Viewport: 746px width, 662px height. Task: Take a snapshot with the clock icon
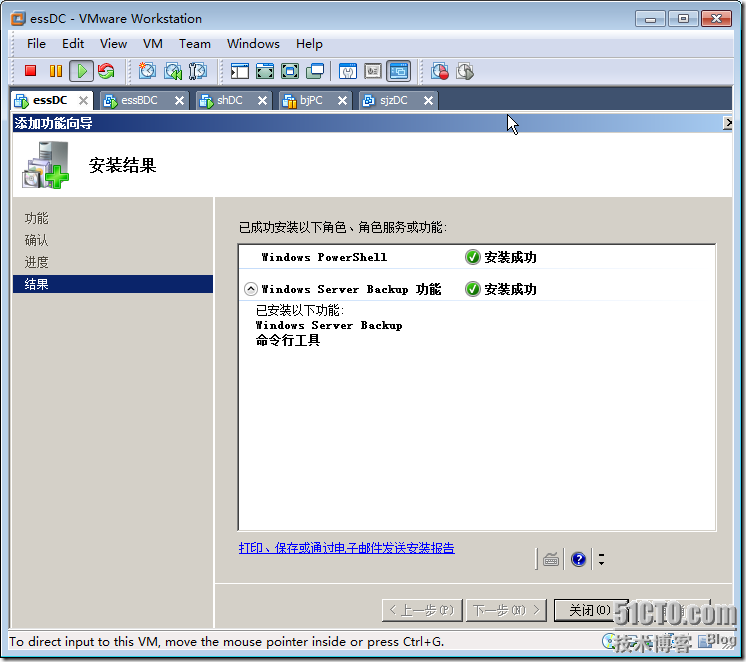click(x=147, y=71)
